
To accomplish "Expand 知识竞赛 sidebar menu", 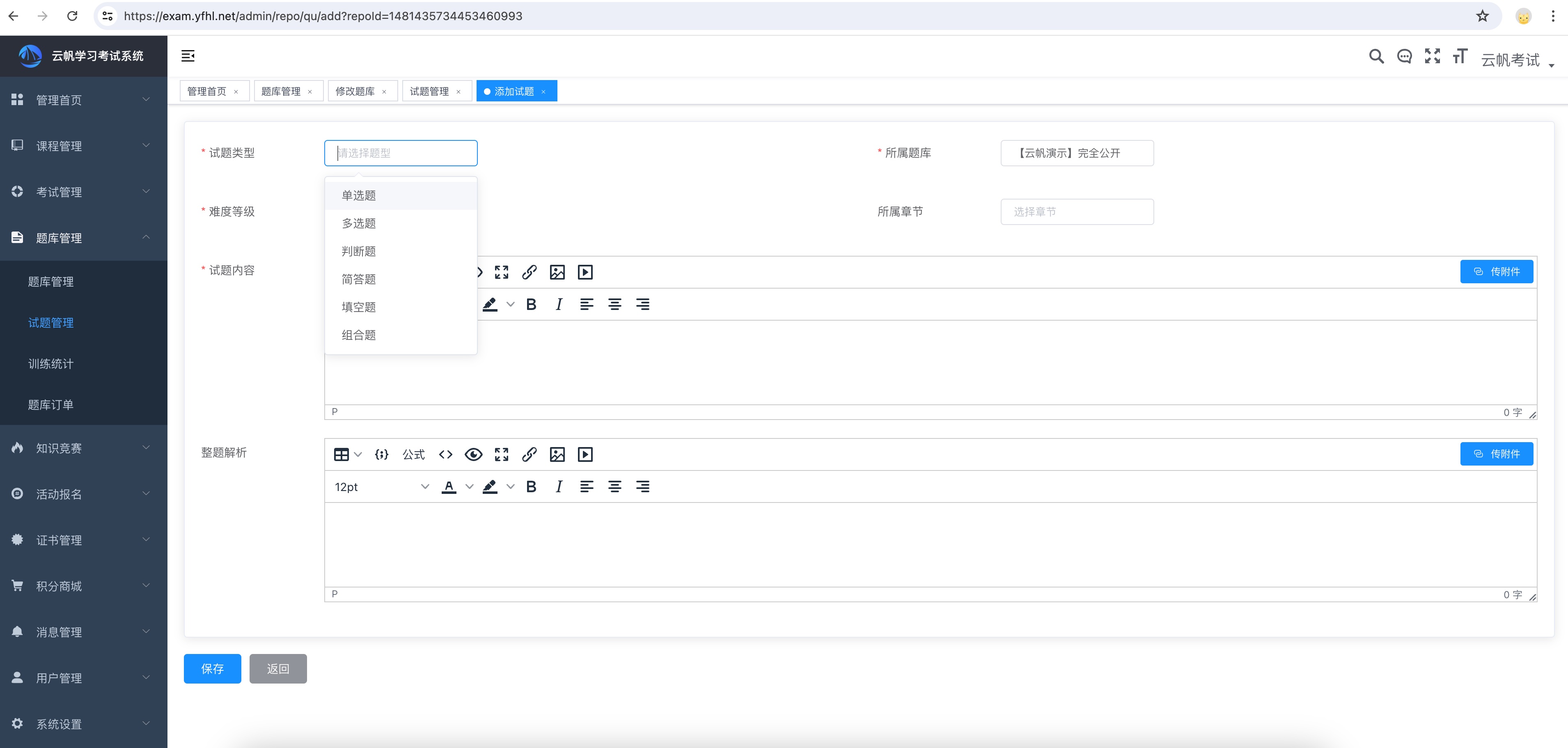I will pyautogui.click(x=83, y=448).
